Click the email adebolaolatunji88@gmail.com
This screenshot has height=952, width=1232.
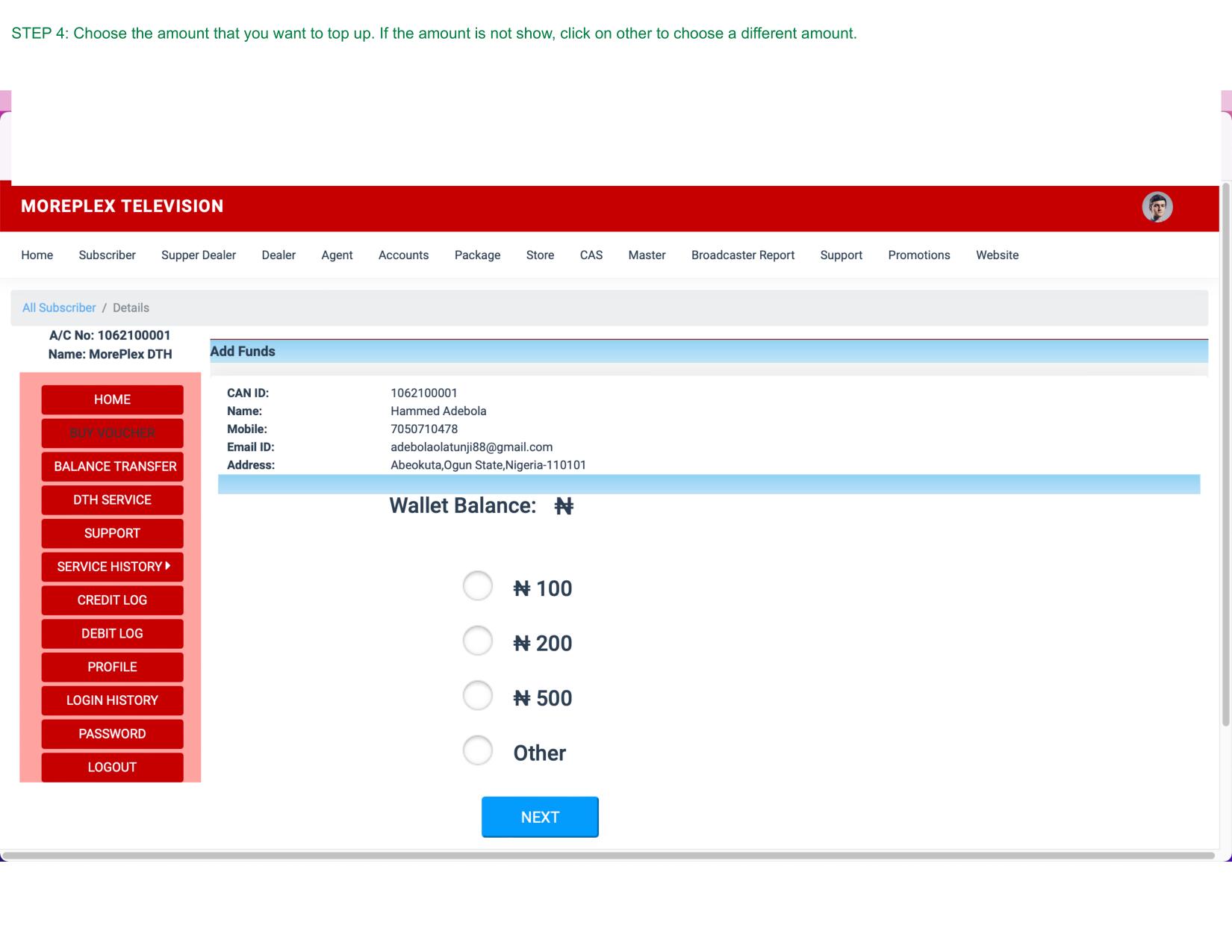coord(472,447)
